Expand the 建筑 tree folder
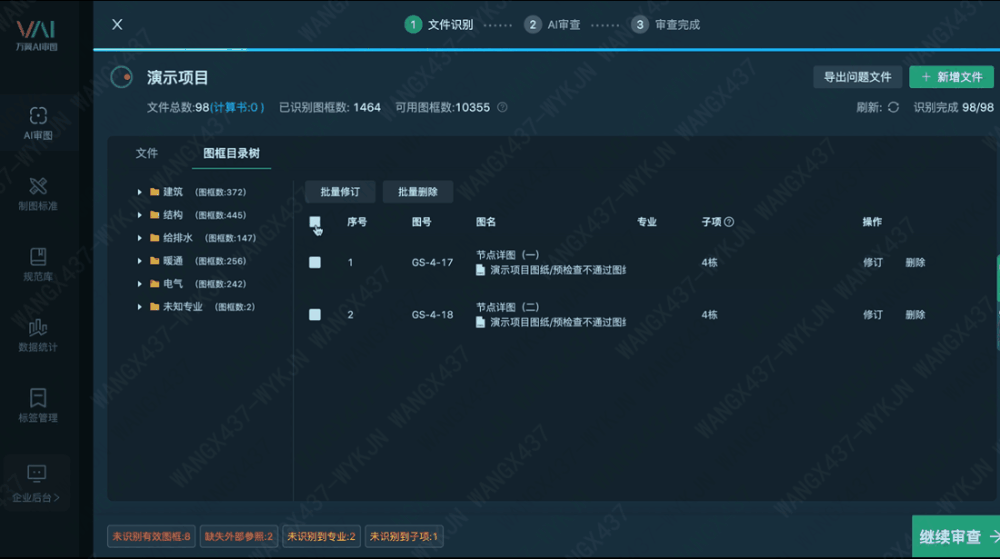The width and height of the screenshot is (1000, 559). pyautogui.click(x=140, y=192)
